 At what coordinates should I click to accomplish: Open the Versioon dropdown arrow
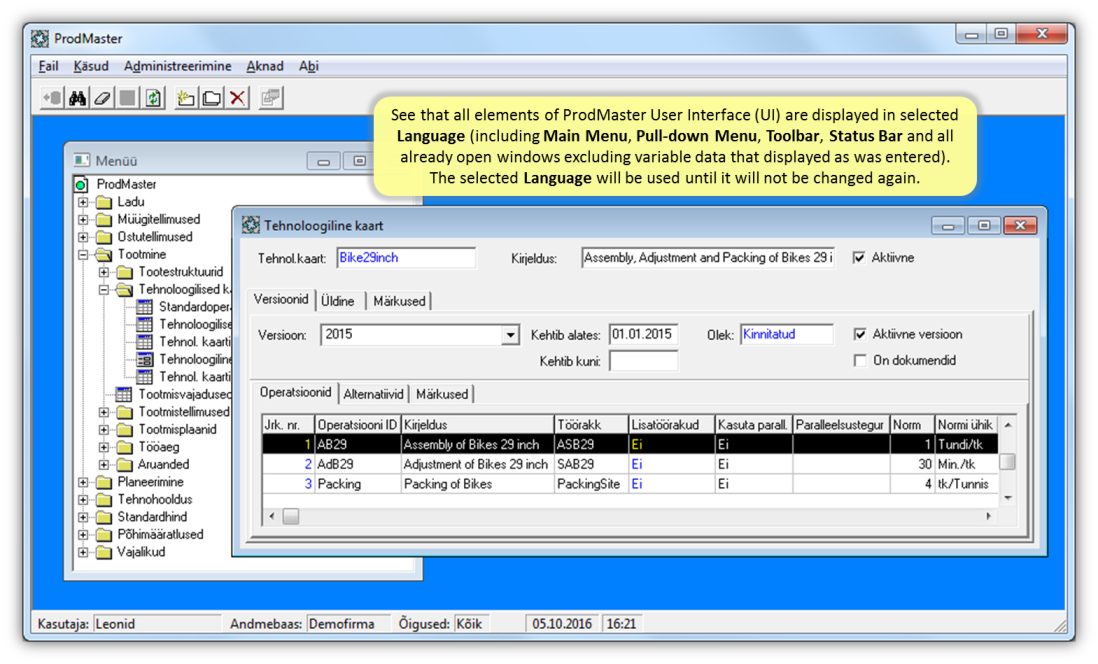click(x=511, y=336)
